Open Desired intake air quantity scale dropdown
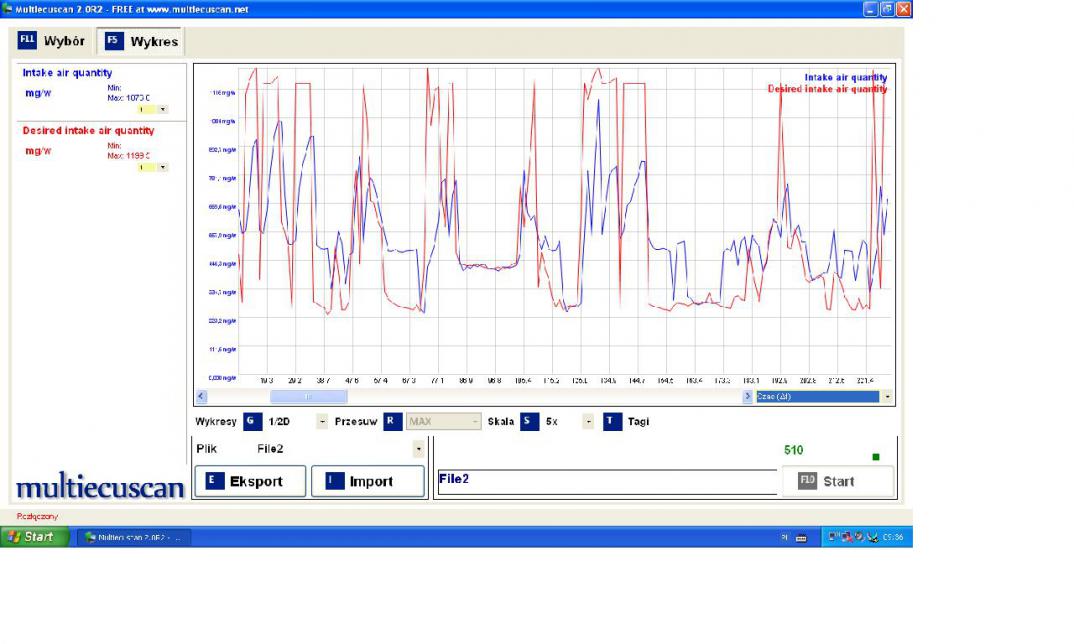 163,167
